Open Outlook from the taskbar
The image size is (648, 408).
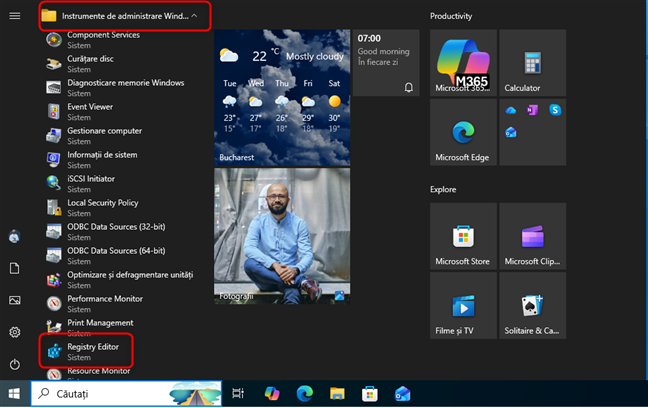[x=403, y=394]
